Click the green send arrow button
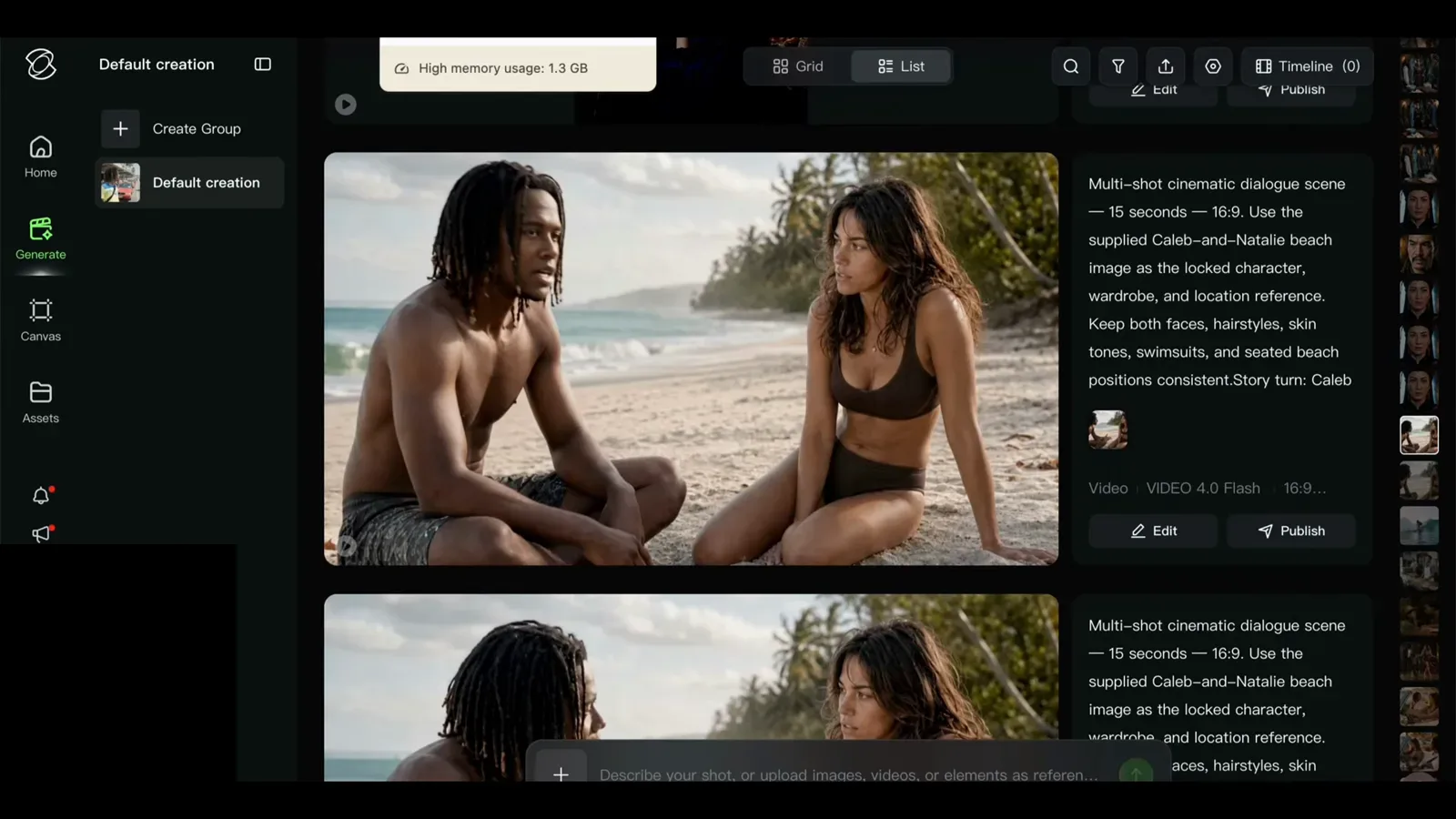Viewport: 1456px width, 819px height. tap(1136, 773)
